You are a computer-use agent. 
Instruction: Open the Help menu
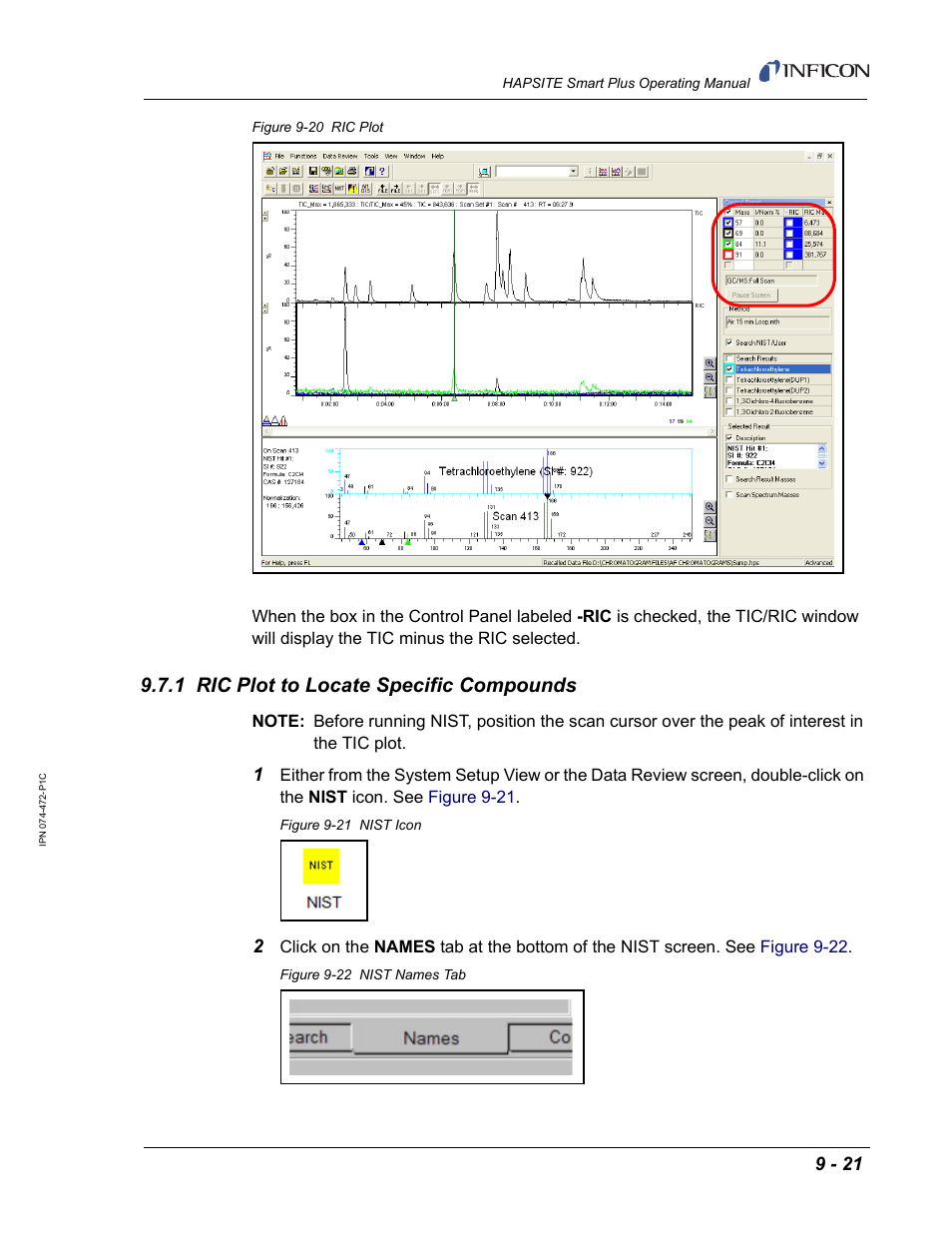click(438, 156)
